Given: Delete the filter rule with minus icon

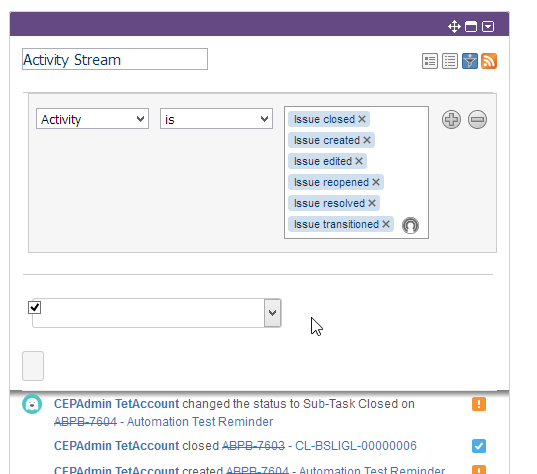Looking at the screenshot, I should point(477,120).
